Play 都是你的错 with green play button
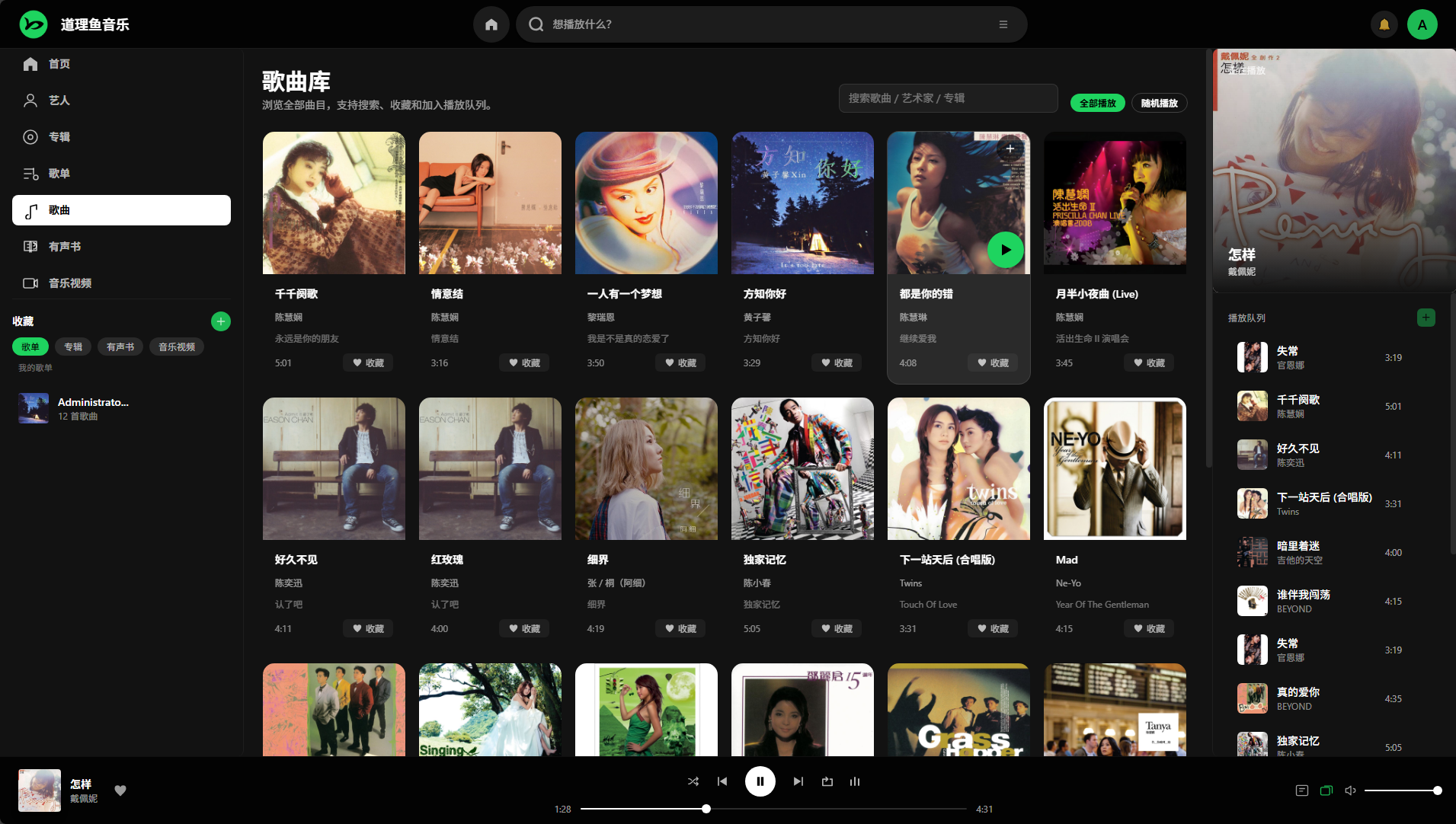1456x824 pixels. (x=1005, y=250)
